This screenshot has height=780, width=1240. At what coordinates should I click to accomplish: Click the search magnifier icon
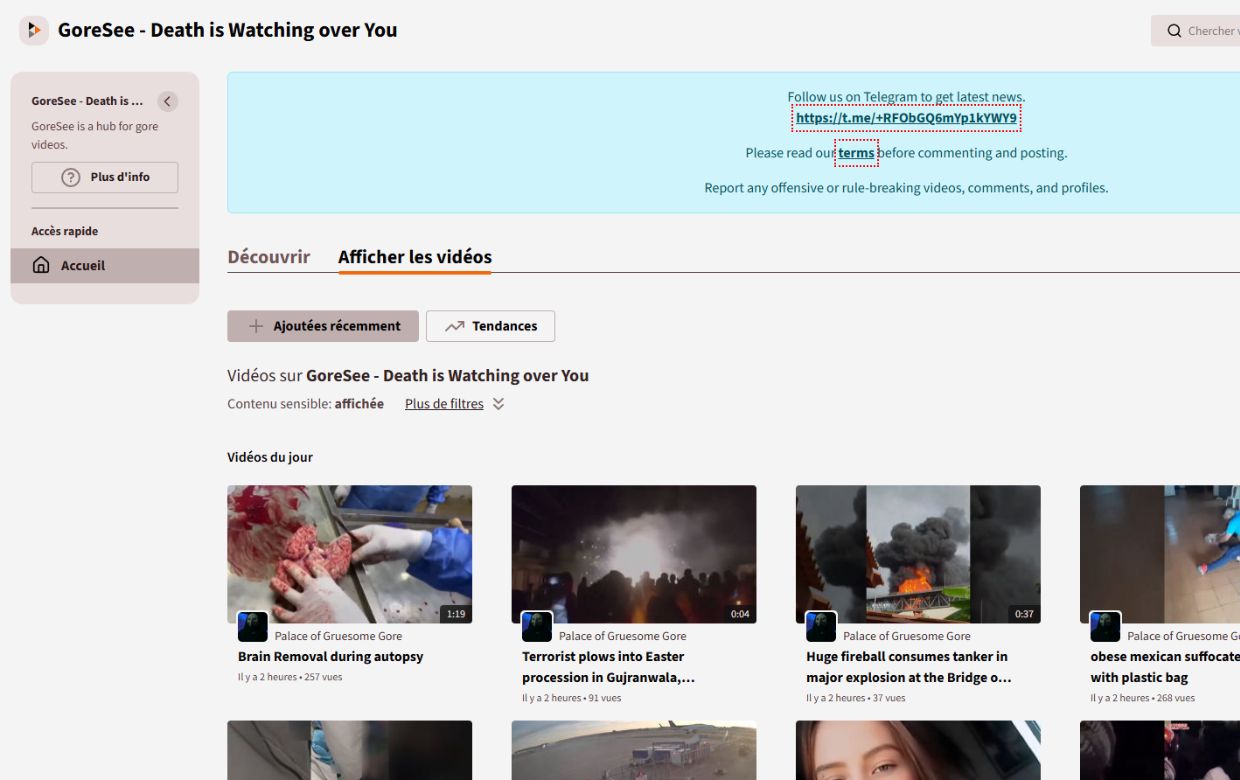[1174, 31]
